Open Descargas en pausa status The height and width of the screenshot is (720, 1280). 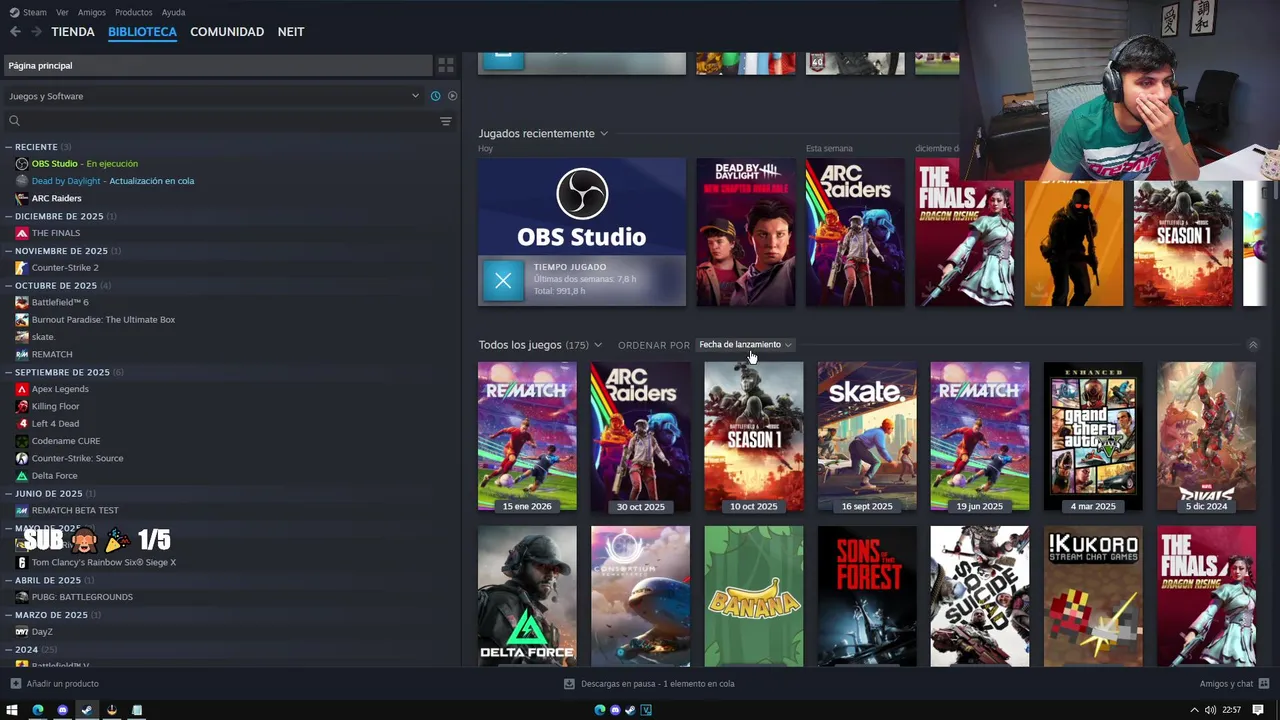click(649, 684)
